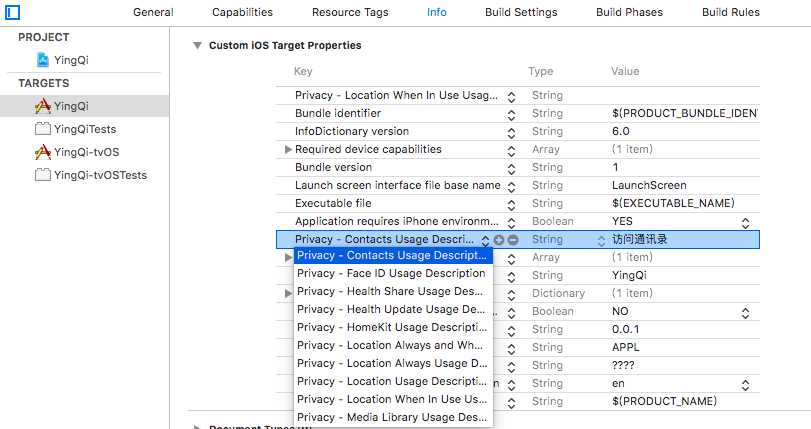Remove selected row with minus button

tap(513, 240)
